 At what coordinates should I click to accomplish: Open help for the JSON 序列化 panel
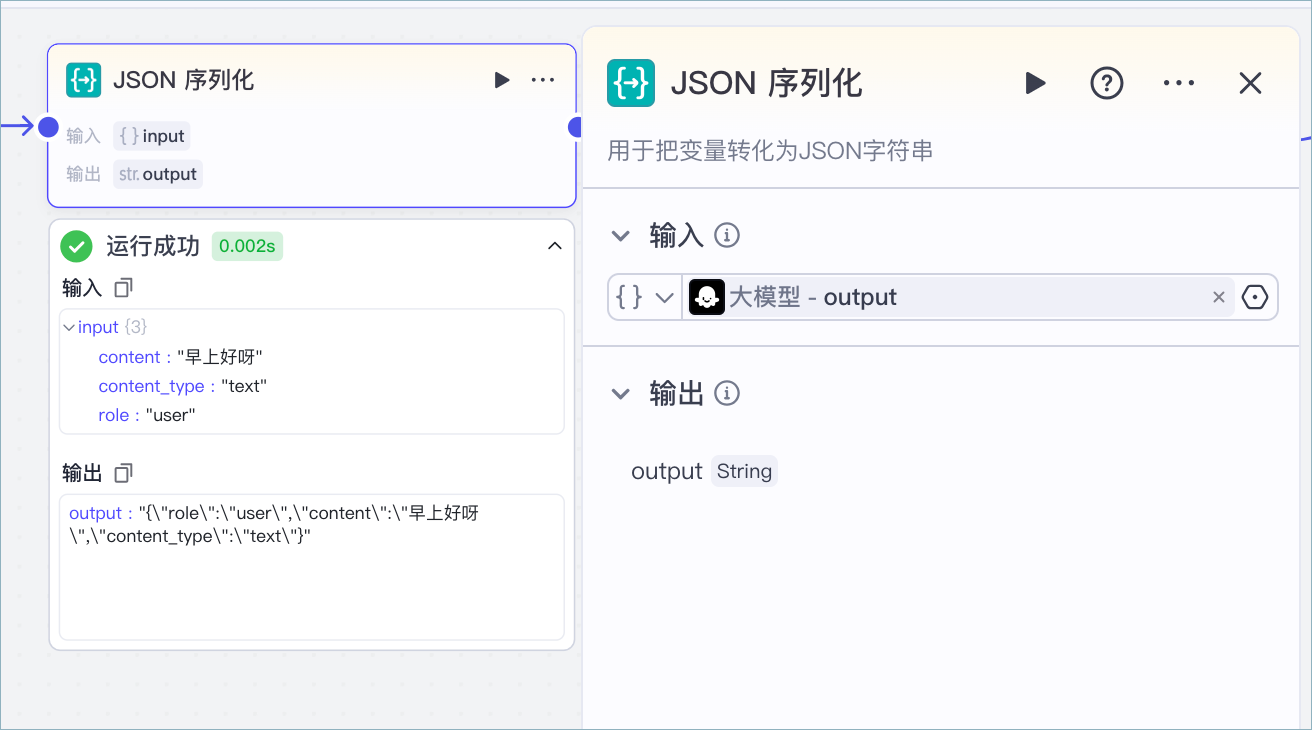point(1106,83)
